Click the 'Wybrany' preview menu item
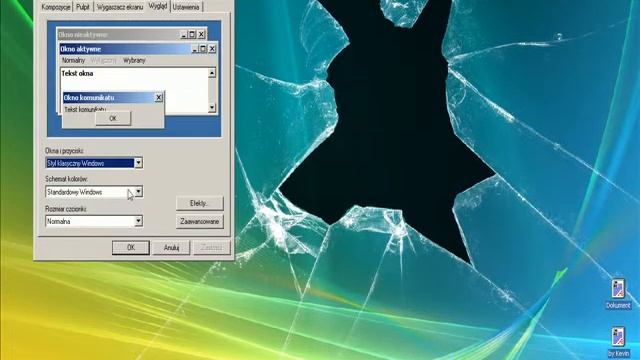The image size is (640, 360). (134, 60)
